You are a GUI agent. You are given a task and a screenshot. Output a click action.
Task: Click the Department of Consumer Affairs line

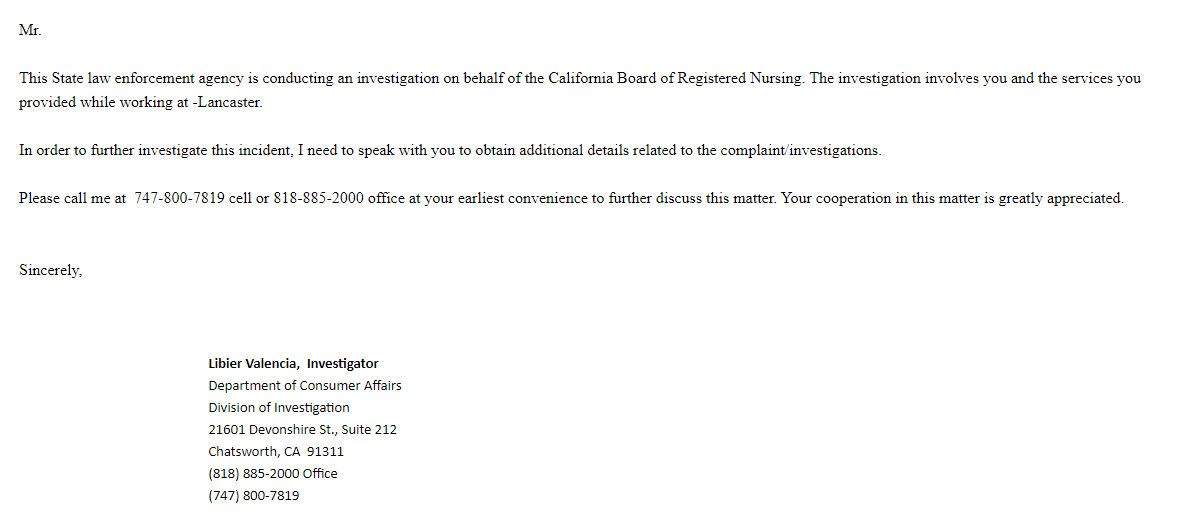pos(305,385)
